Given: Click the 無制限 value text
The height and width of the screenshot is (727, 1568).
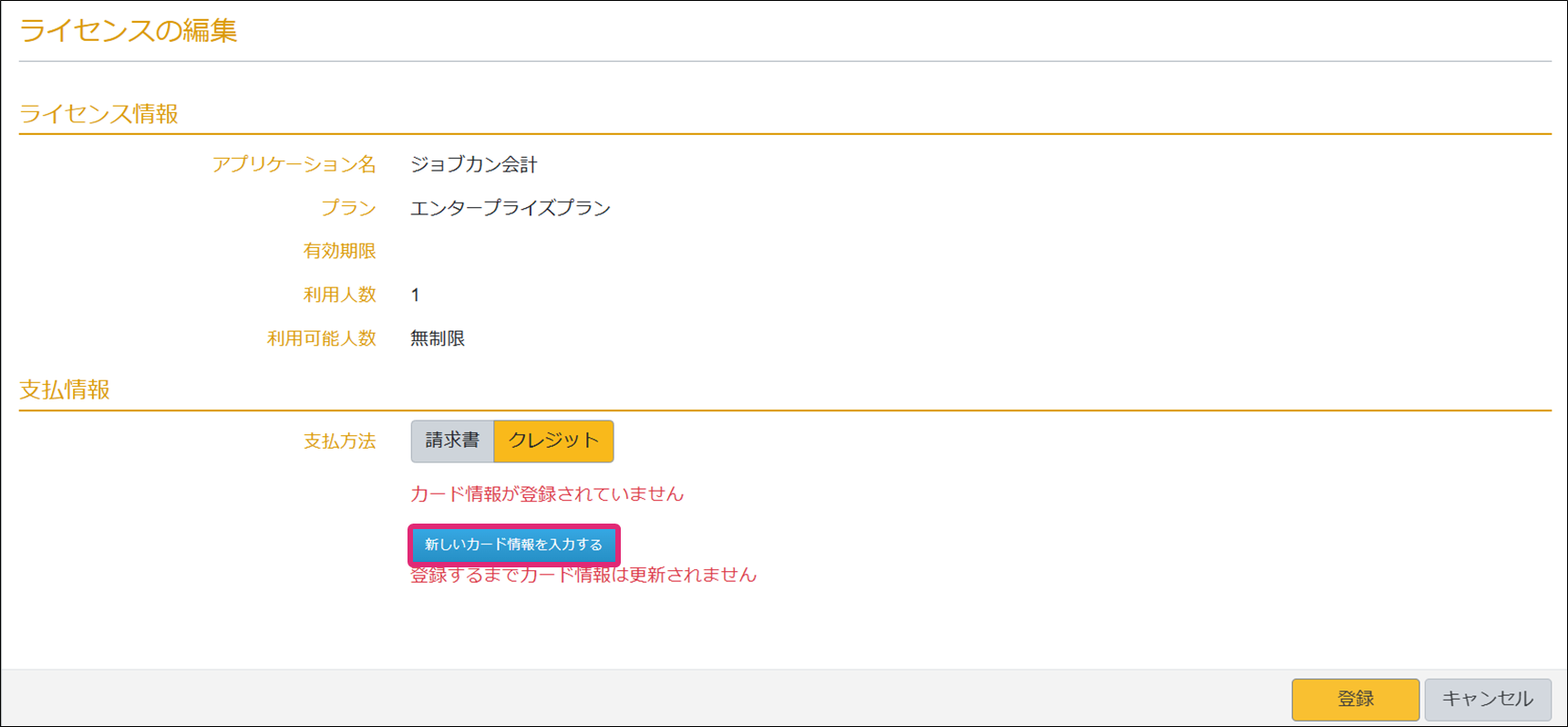Looking at the screenshot, I should point(438,338).
